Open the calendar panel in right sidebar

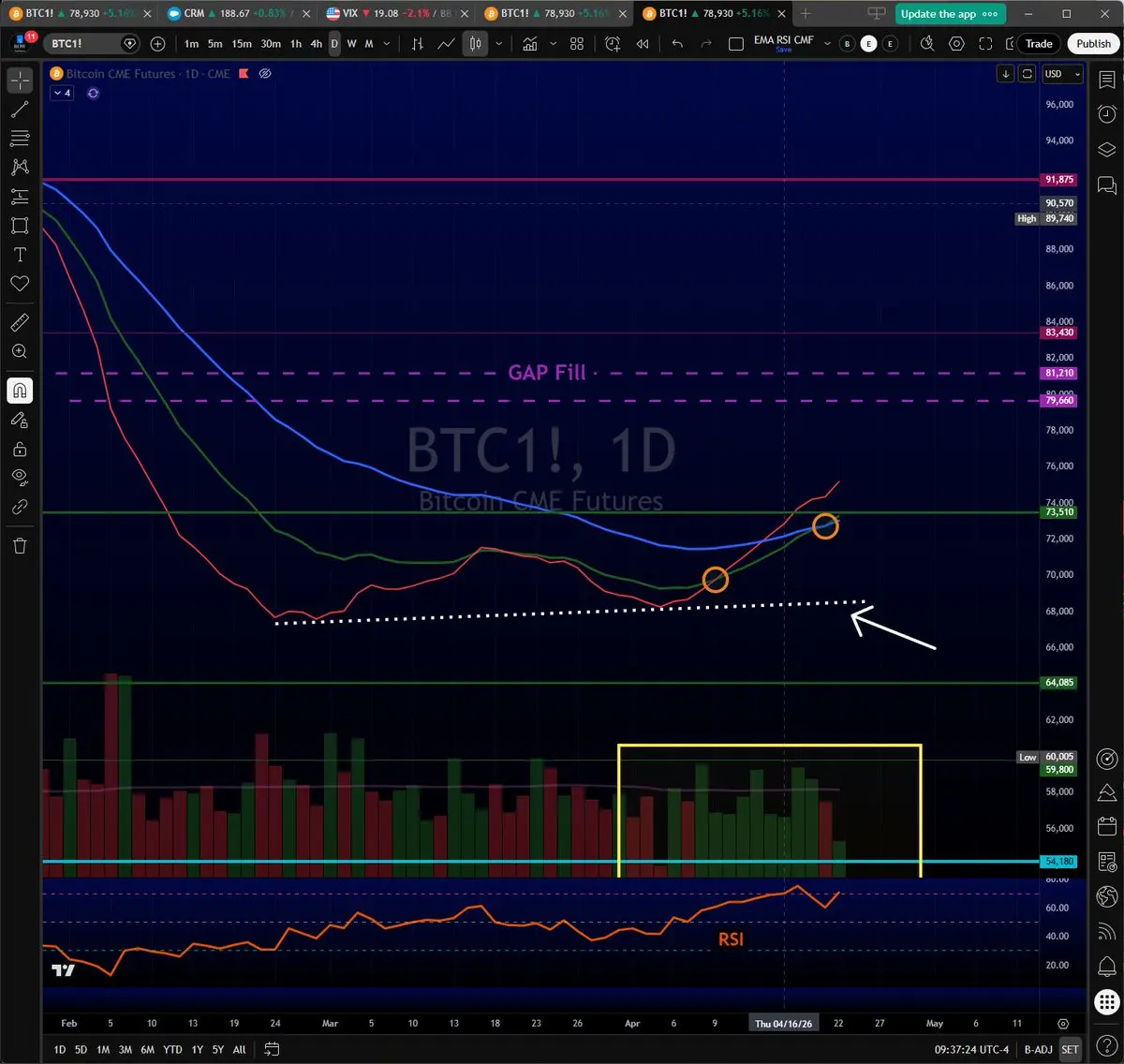1106,827
